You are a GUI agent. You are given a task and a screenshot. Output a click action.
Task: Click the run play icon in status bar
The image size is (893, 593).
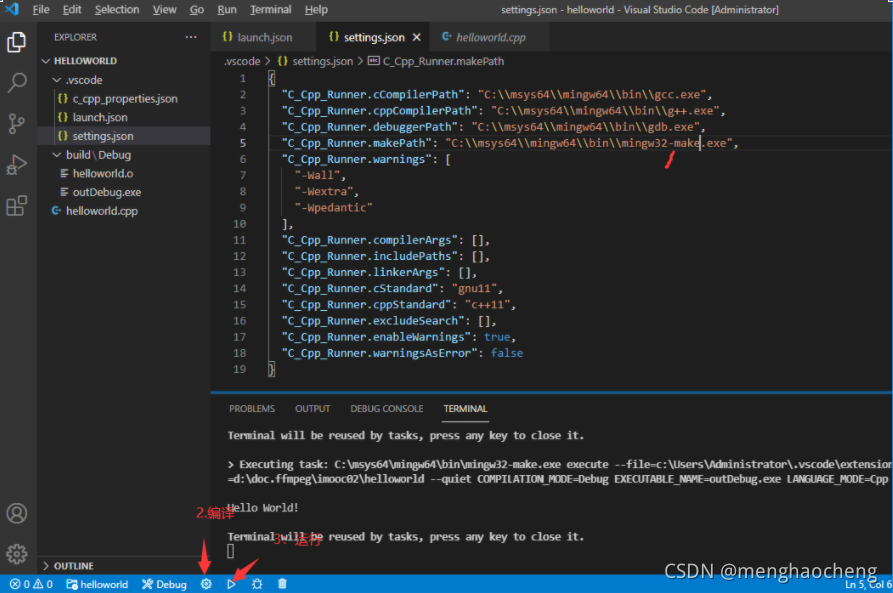(x=231, y=584)
